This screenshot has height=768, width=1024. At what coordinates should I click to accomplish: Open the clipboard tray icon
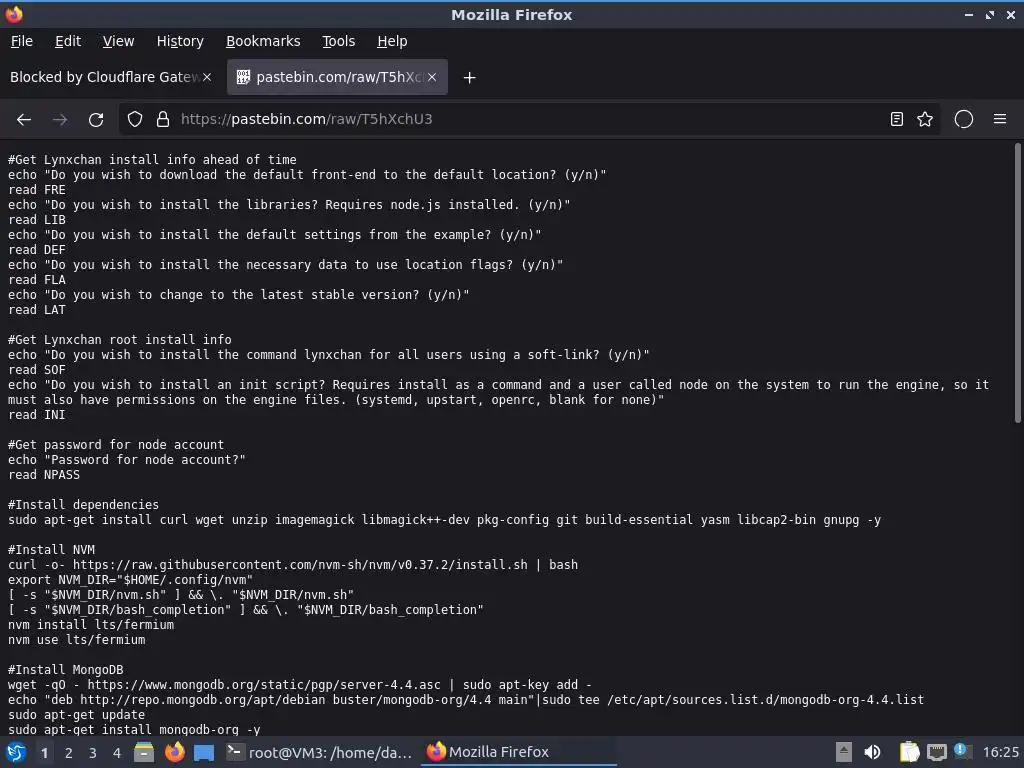point(908,752)
